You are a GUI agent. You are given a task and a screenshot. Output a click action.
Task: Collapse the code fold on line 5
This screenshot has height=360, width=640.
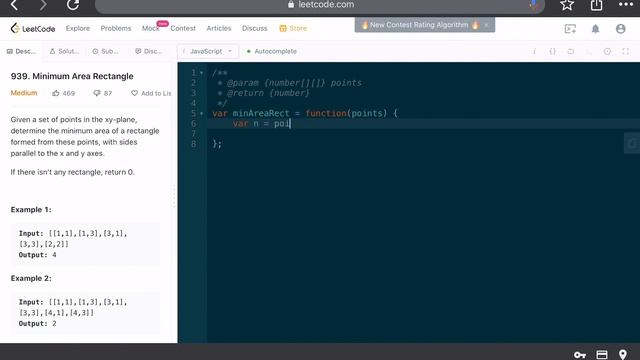202,113
